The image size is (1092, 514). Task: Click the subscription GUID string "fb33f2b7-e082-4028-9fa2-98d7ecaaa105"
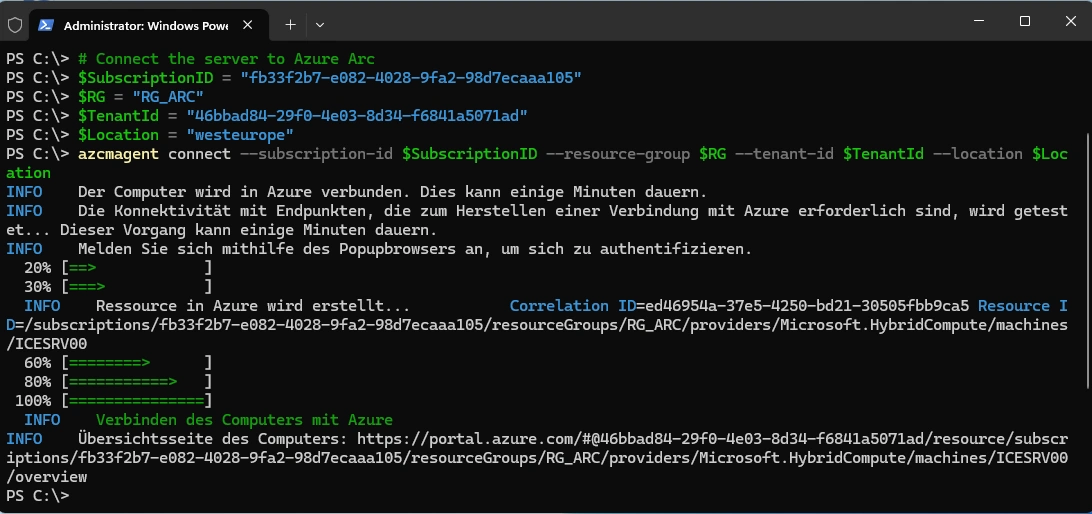pyautogui.click(x=411, y=77)
